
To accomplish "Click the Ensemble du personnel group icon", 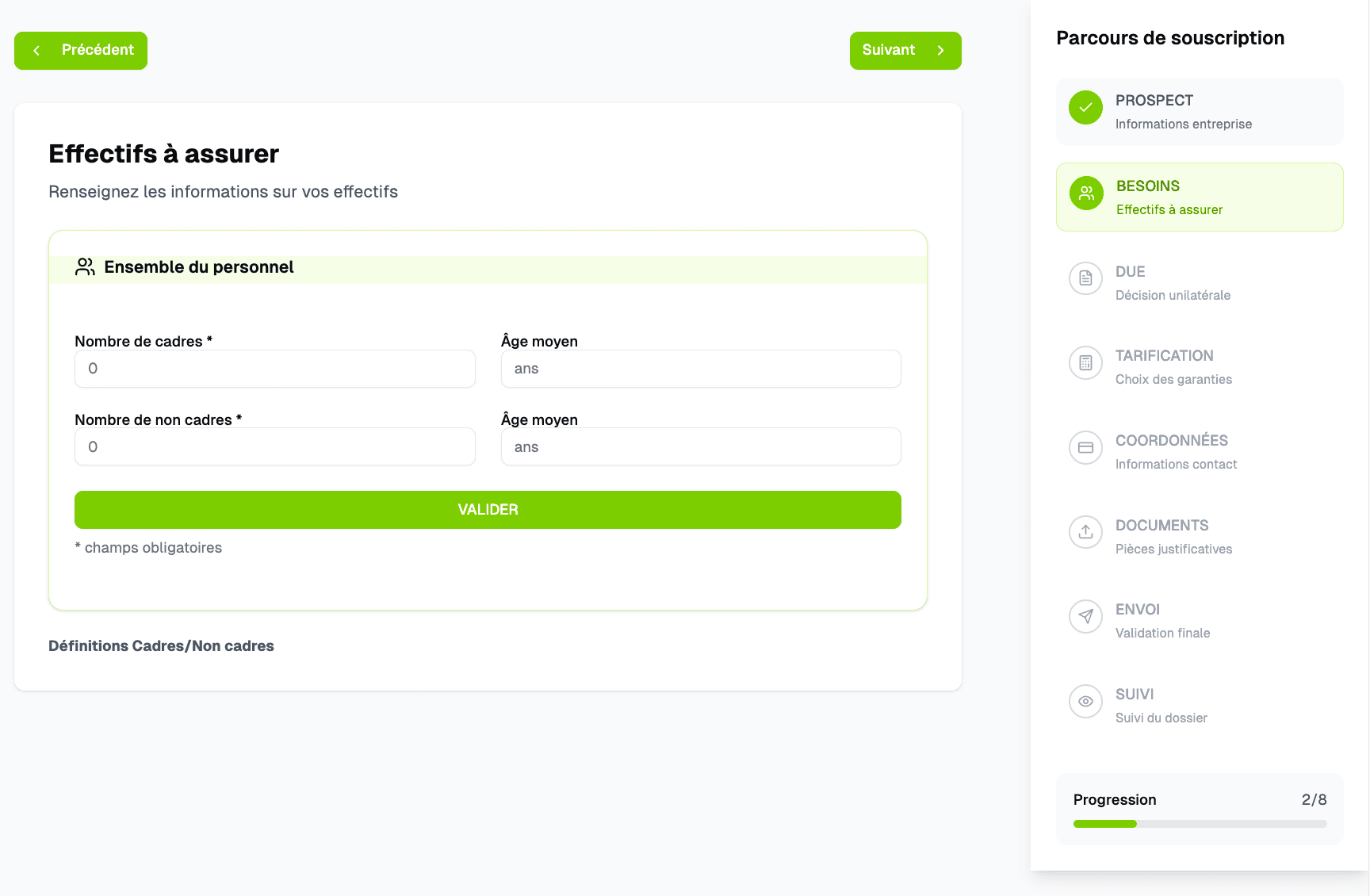I will click(85, 266).
